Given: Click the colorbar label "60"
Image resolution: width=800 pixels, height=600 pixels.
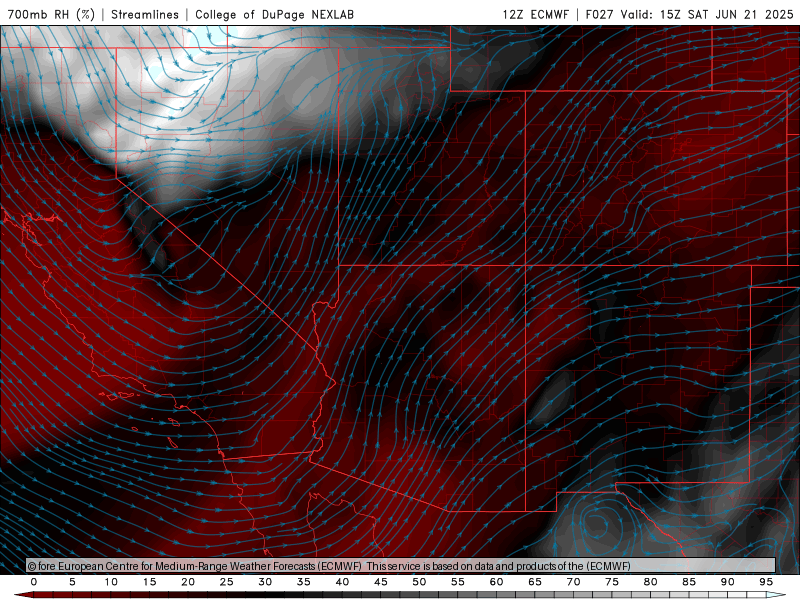Looking at the screenshot, I should pos(496,582).
